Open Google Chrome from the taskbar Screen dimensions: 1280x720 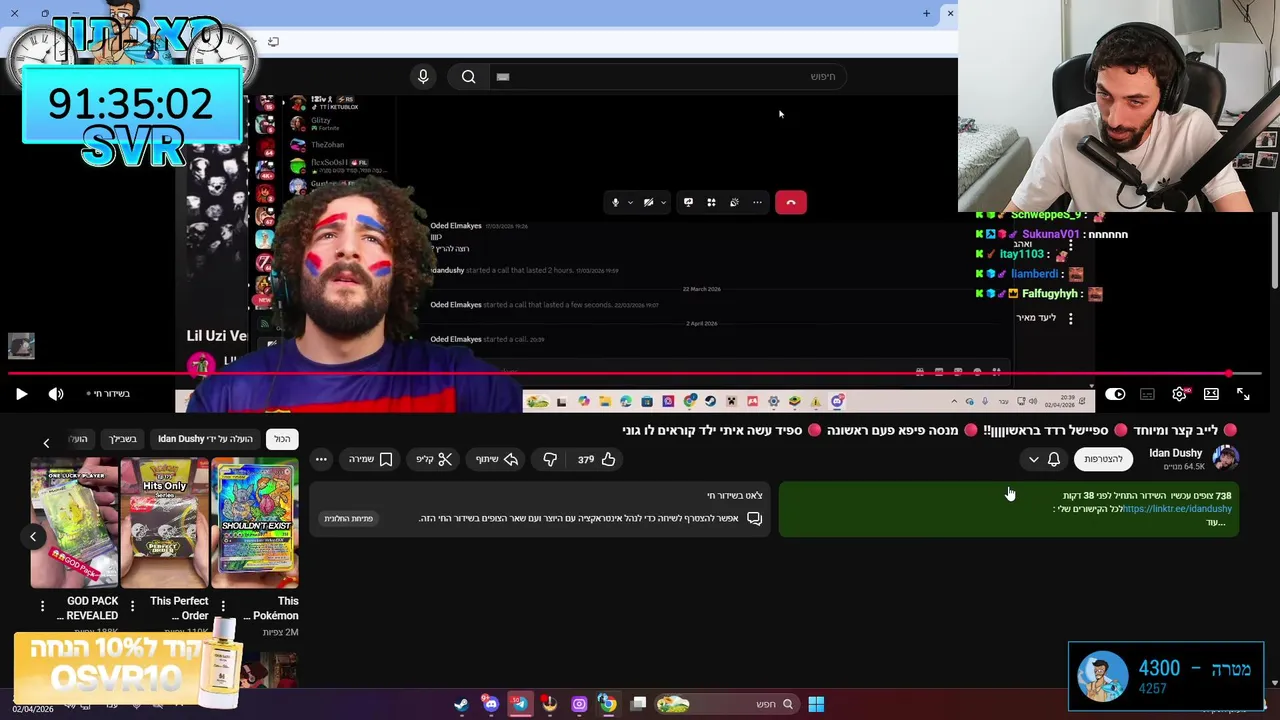pos(607,704)
